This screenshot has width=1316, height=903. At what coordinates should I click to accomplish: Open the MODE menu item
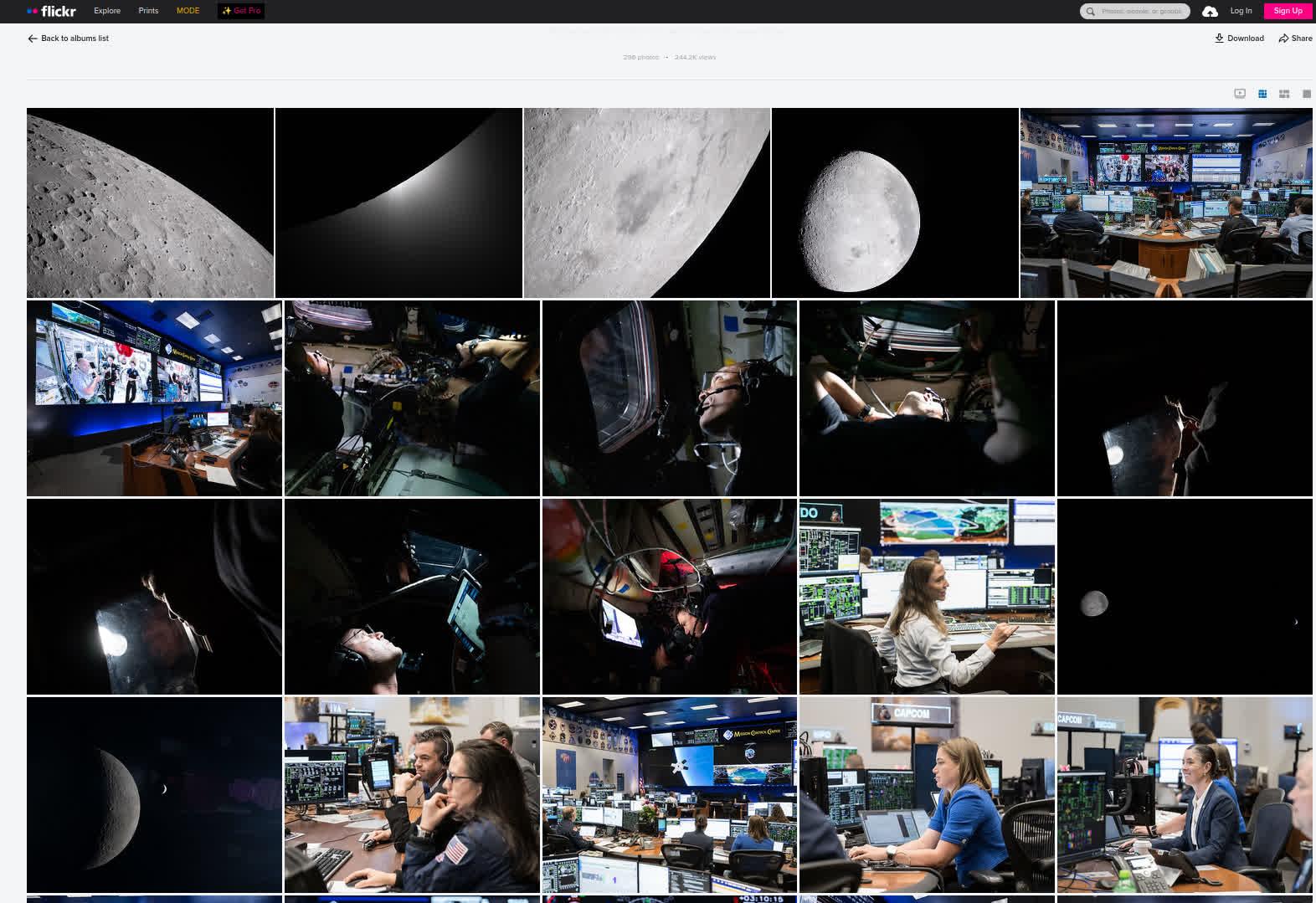188,11
